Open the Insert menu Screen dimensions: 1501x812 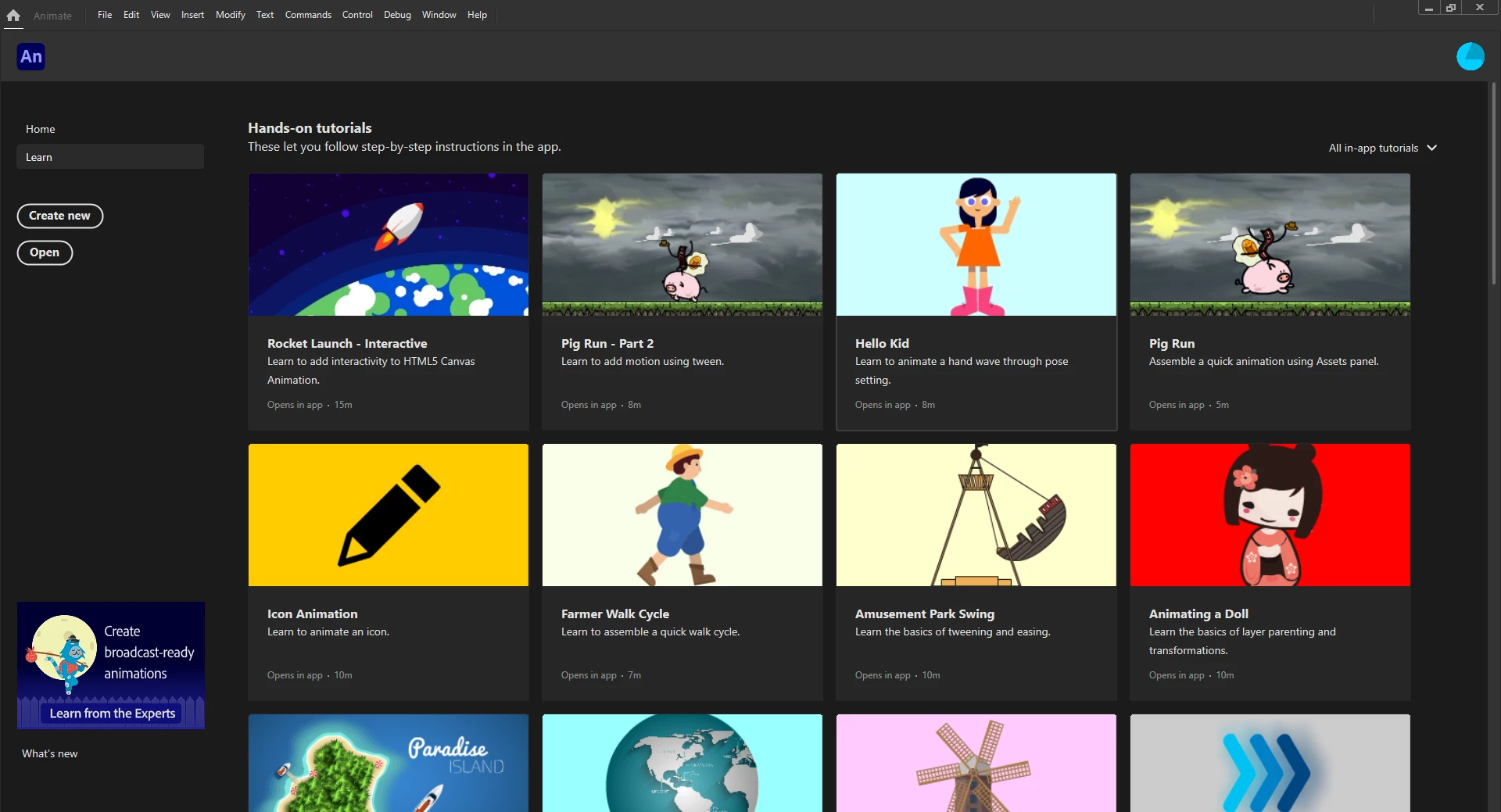[192, 15]
